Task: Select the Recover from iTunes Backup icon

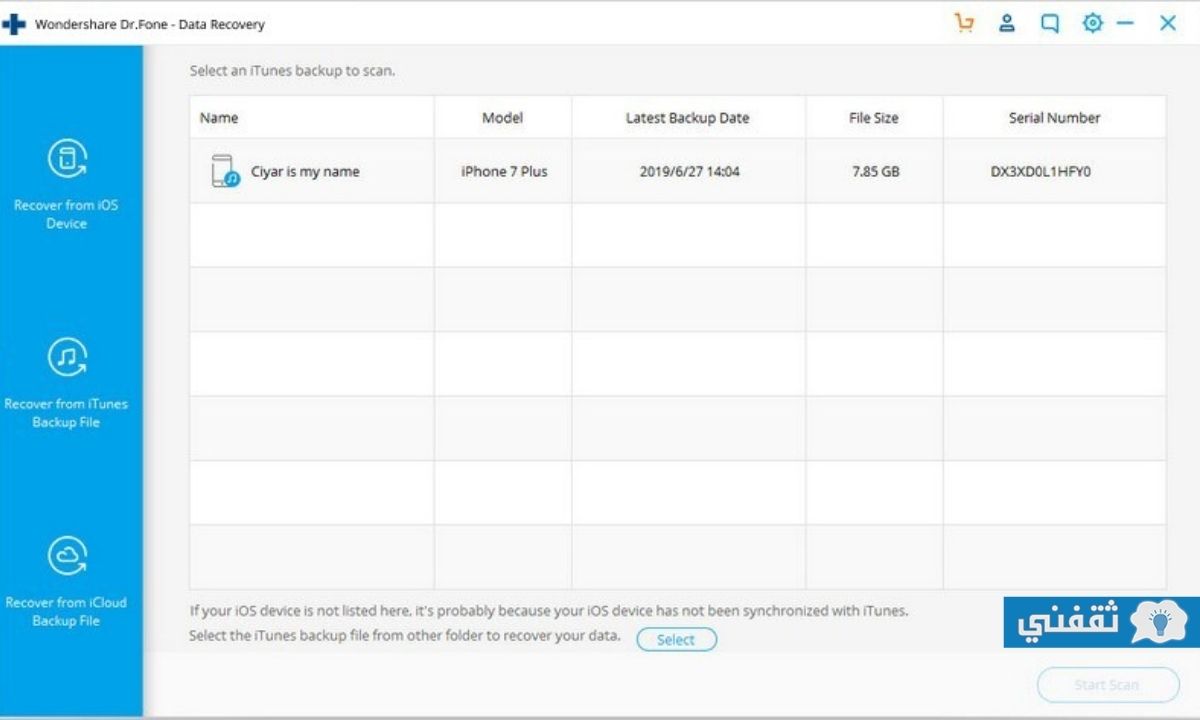Action: pos(67,357)
